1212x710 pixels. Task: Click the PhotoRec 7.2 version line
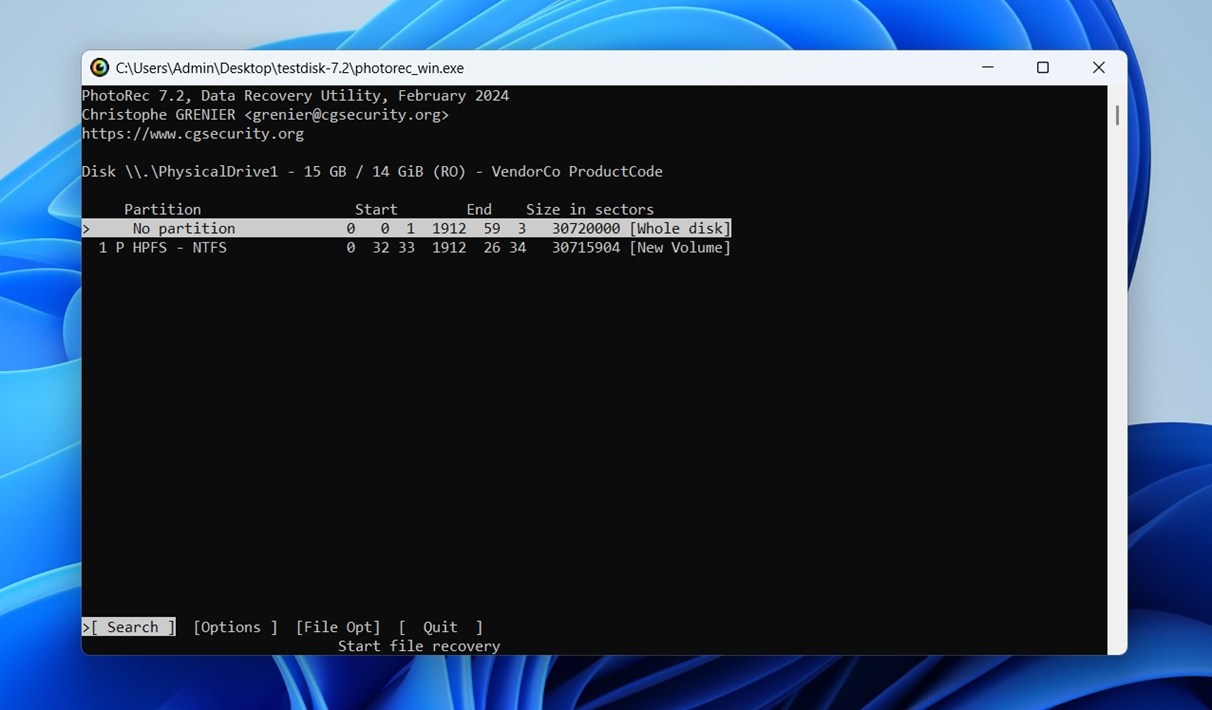[295, 95]
